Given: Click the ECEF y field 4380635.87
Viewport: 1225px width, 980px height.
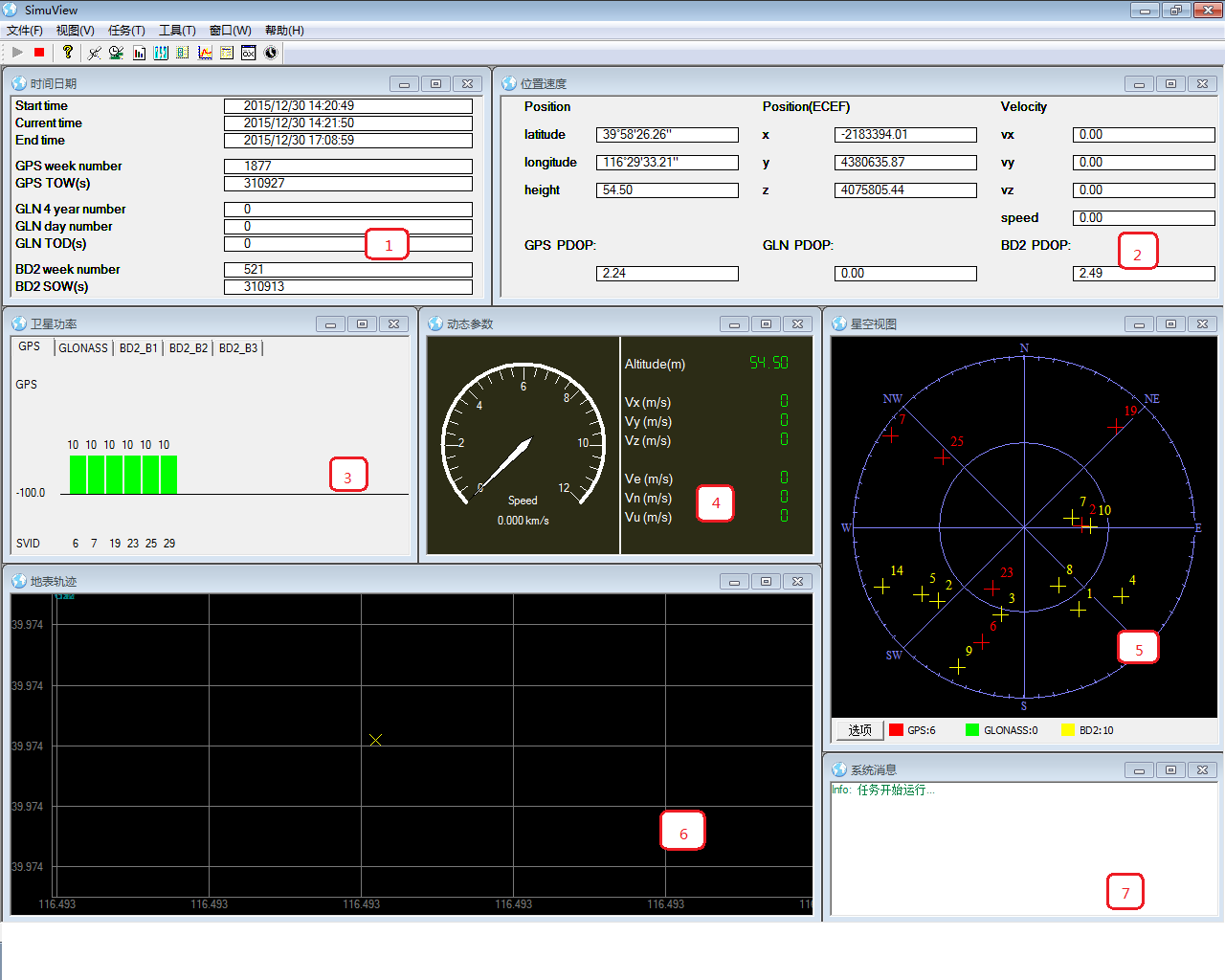Looking at the screenshot, I should [x=905, y=163].
